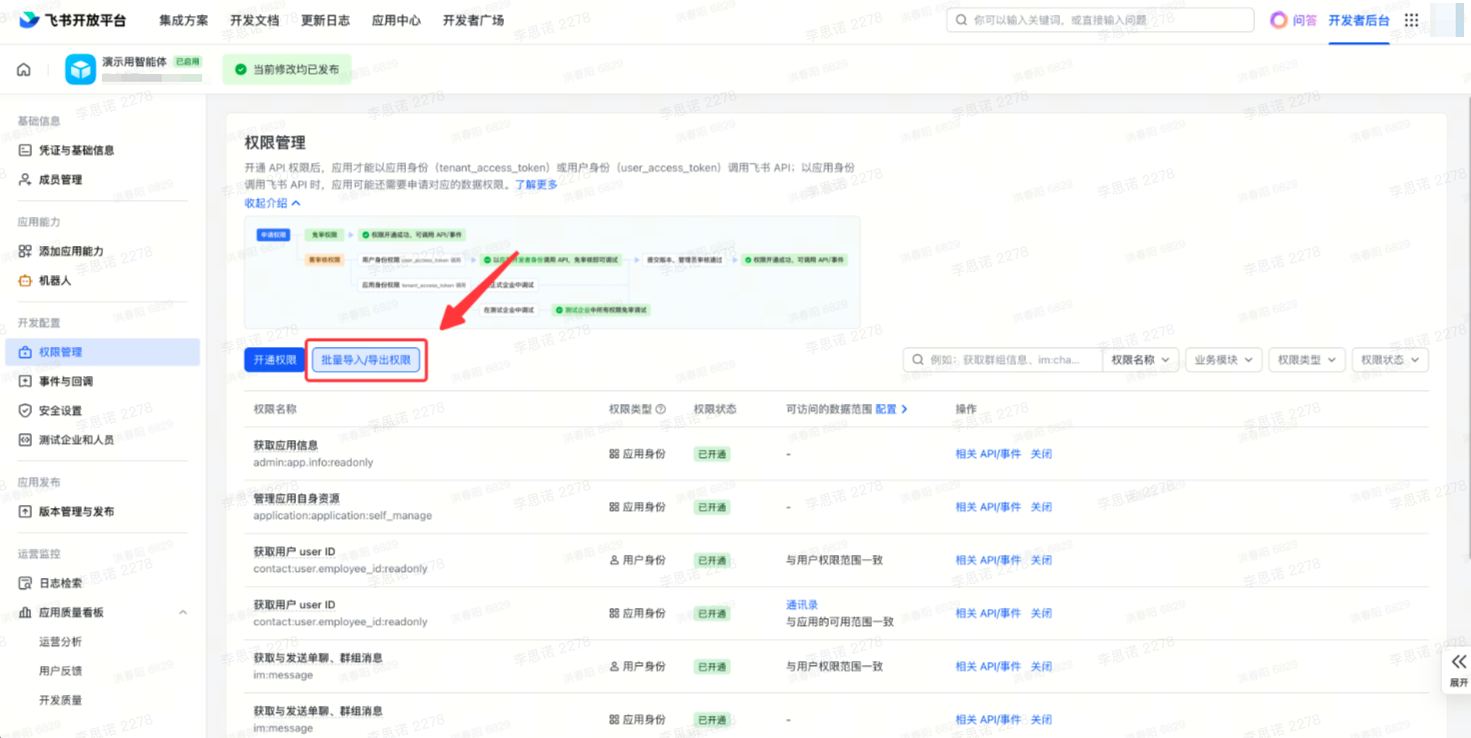Screen dimensions: 1471x738
Task: Click the 测试企业和人员 sidebar icon
Action: 25,440
